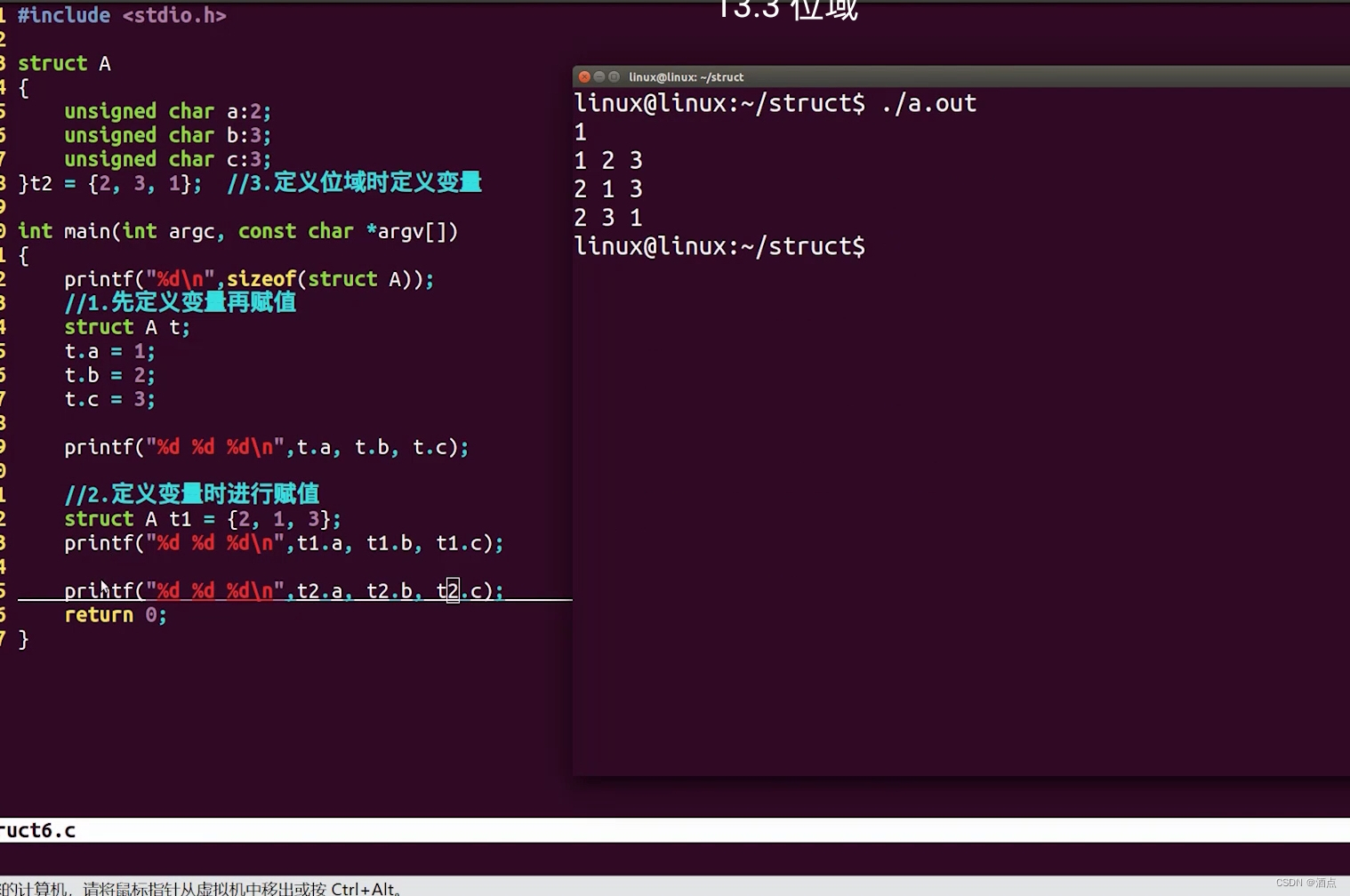
Task: Click the comment '//3.定义位域时定义变量'
Action: pyautogui.click(x=354, y=183)
